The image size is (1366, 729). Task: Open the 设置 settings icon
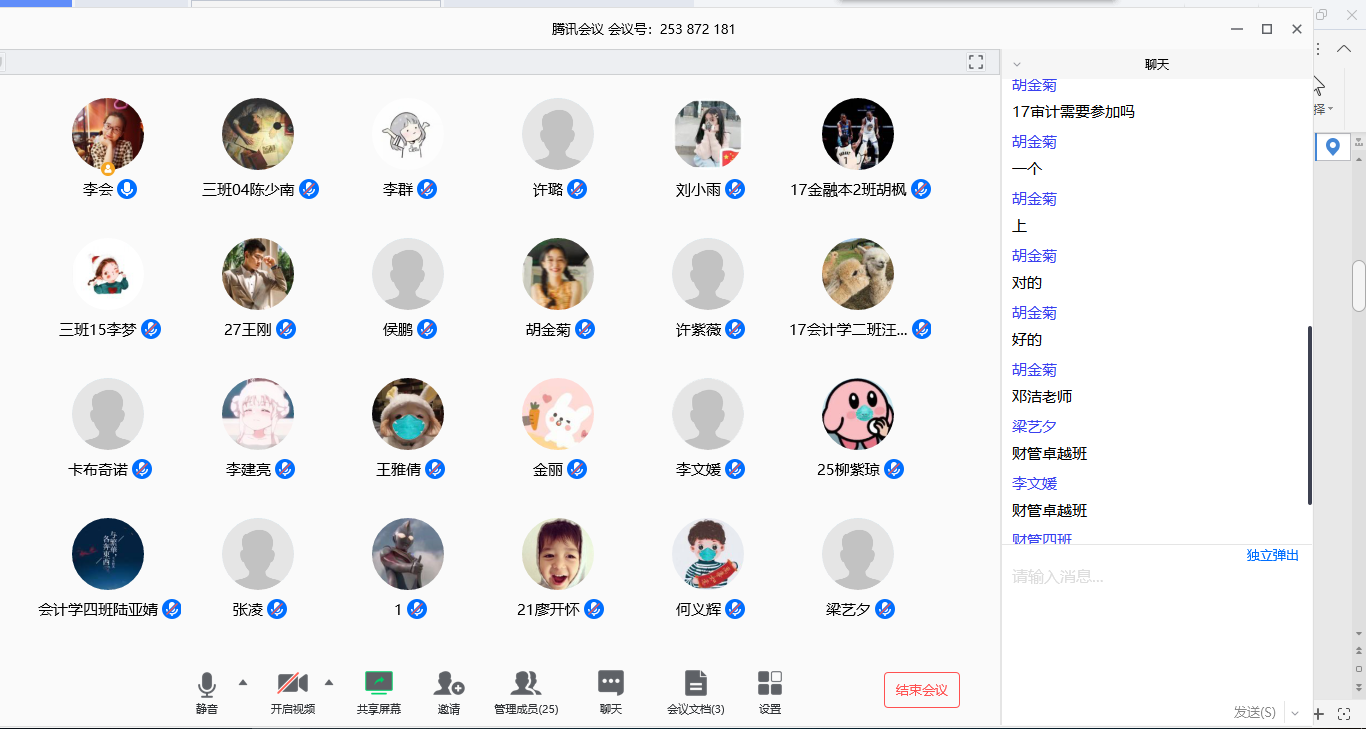(x=770, y=684)
